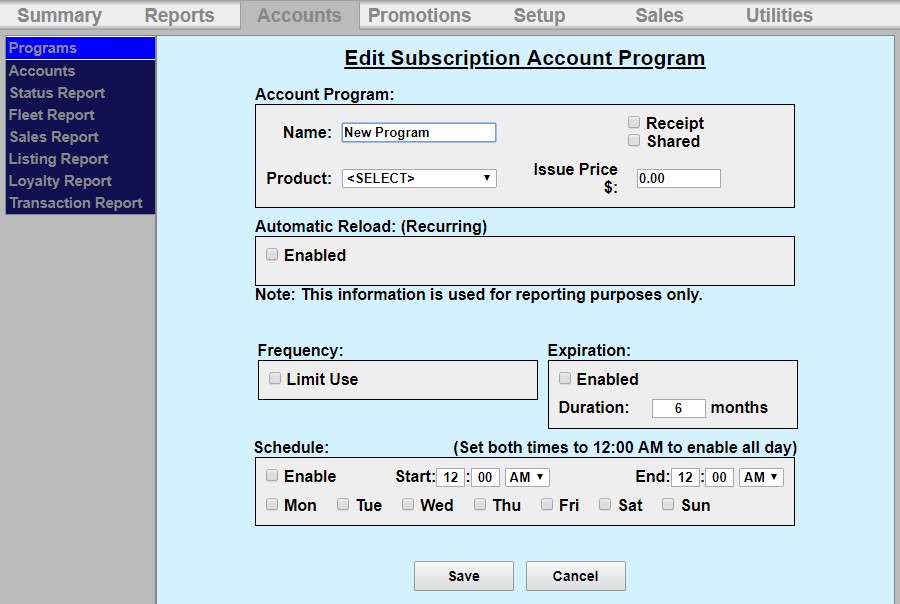
Task: Open Loyalty Report in sidebar
Action: pos(60,181)
